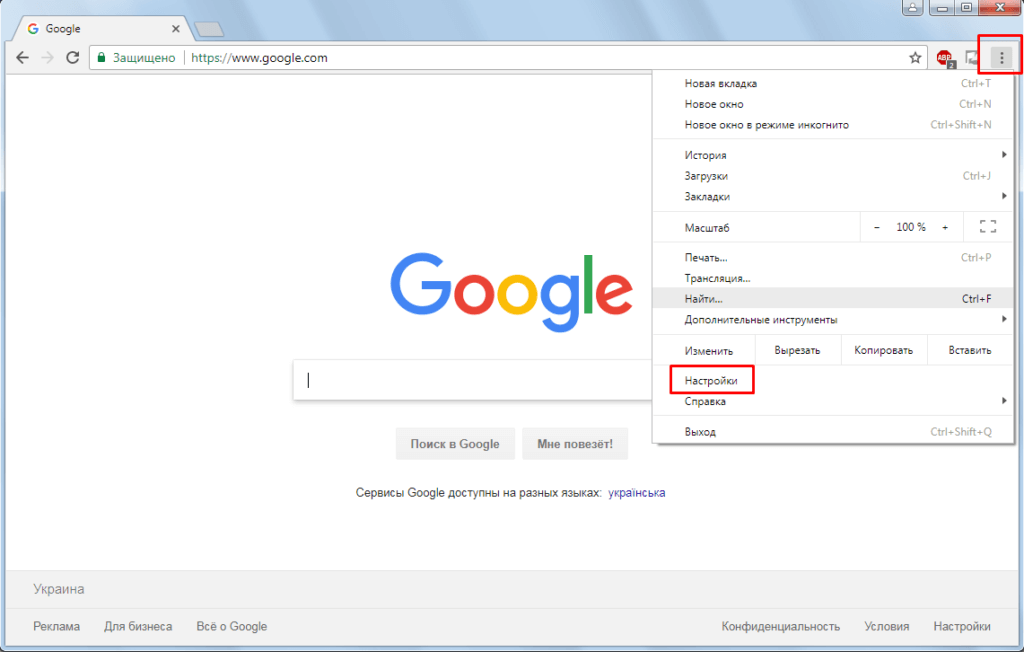
Task: Open Новое окно в режиме инкогнито
Action: pyautogui.click(x=833, y=125)
